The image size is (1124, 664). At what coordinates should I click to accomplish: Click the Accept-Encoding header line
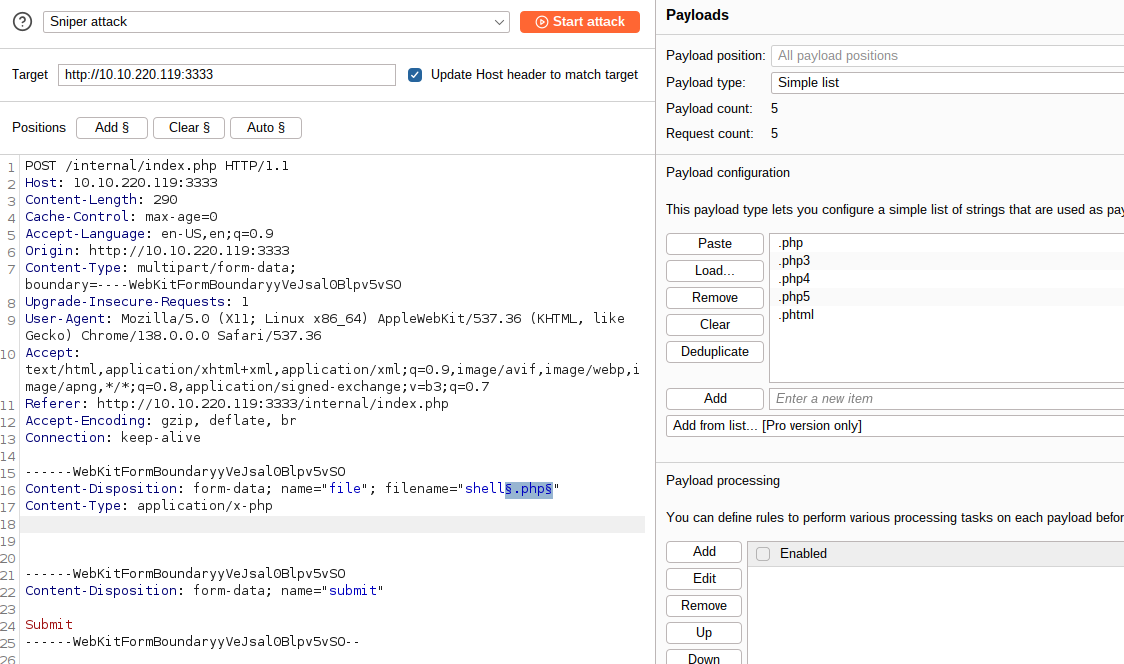point(161,421)
